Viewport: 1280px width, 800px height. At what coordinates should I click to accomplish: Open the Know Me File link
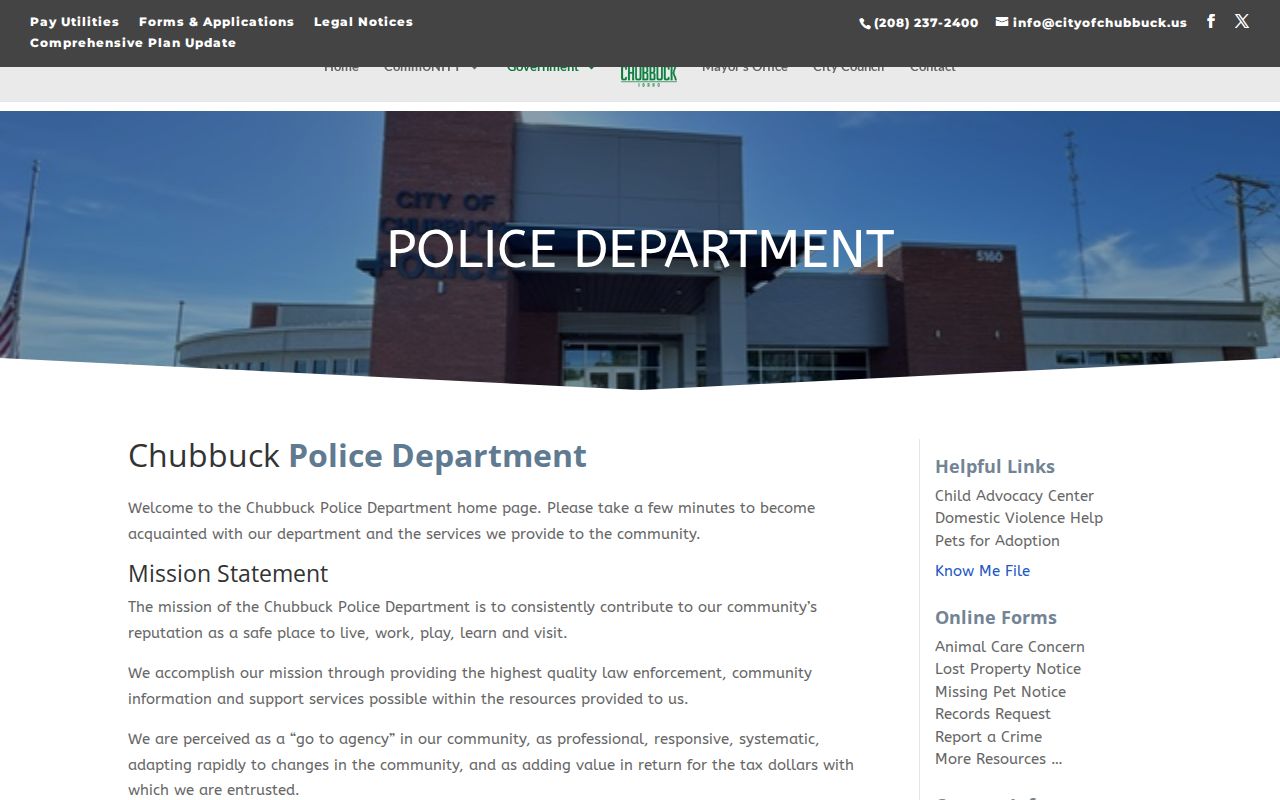coord(982,571)
